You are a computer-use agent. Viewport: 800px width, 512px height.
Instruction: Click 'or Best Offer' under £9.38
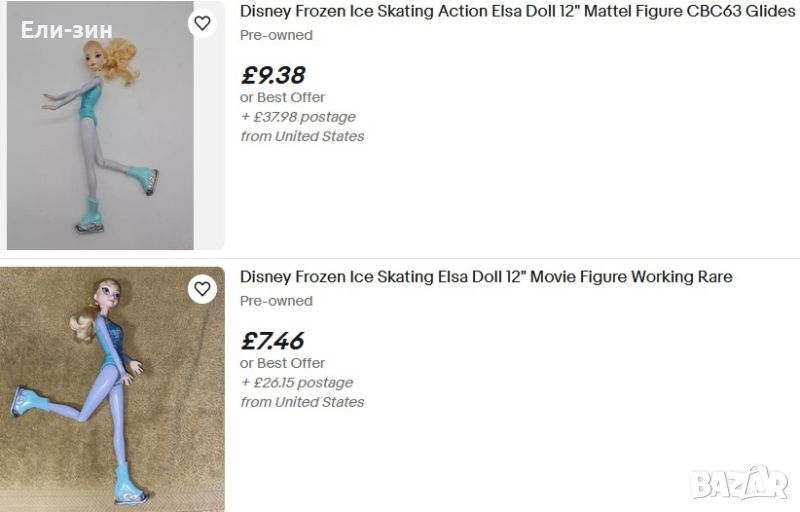click(282, 98)
